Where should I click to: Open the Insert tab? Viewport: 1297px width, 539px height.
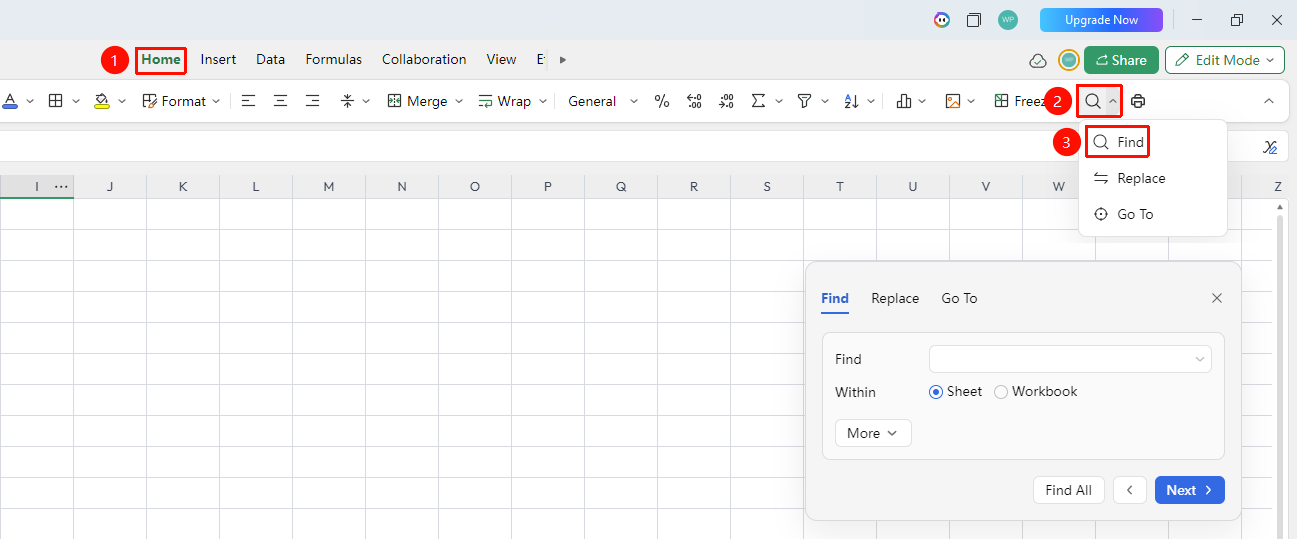[218, 59]
